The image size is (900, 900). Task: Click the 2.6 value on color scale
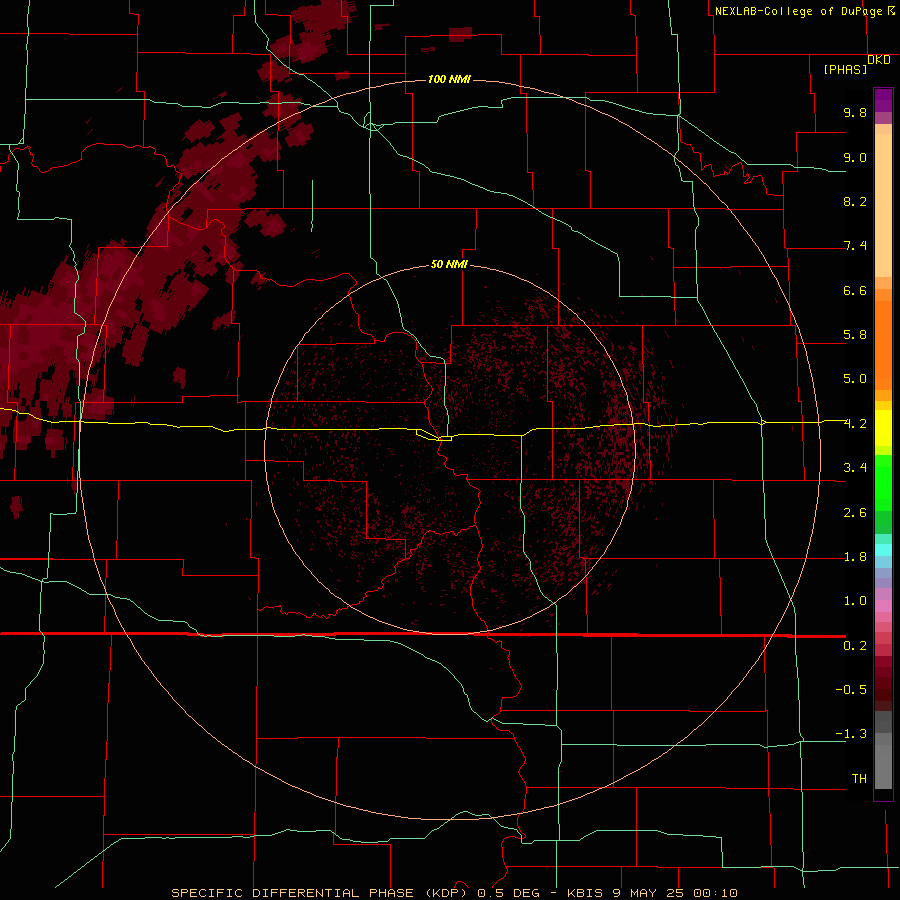coord(855,513)
